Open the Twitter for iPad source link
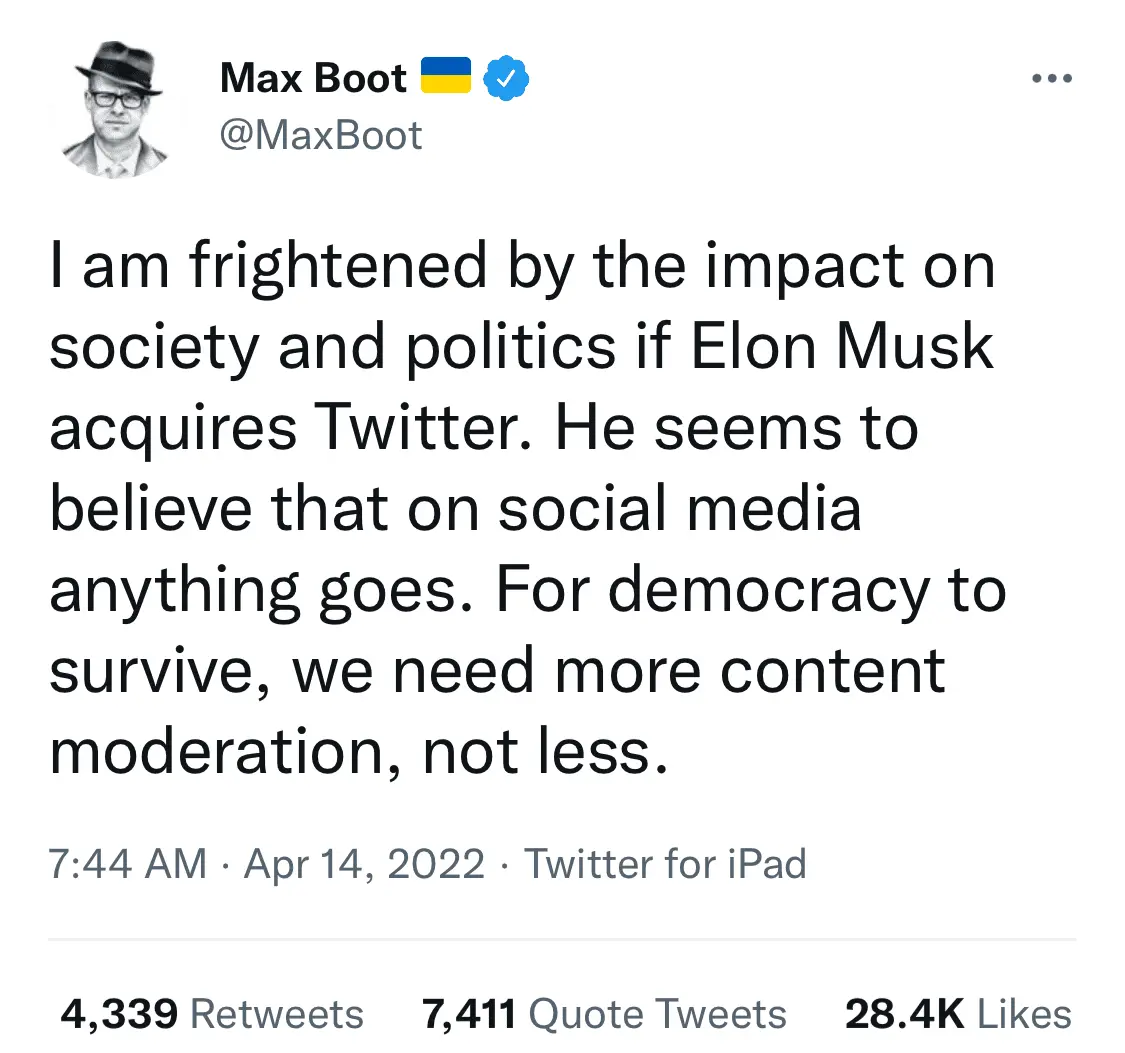Image resolution: width=1125 pixels, height=1053 pixels. pyautogui.click(x=665, y=864)
